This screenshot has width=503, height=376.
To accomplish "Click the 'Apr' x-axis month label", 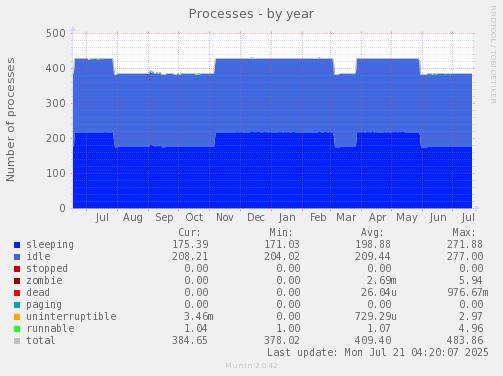I will tap(377, 218).
